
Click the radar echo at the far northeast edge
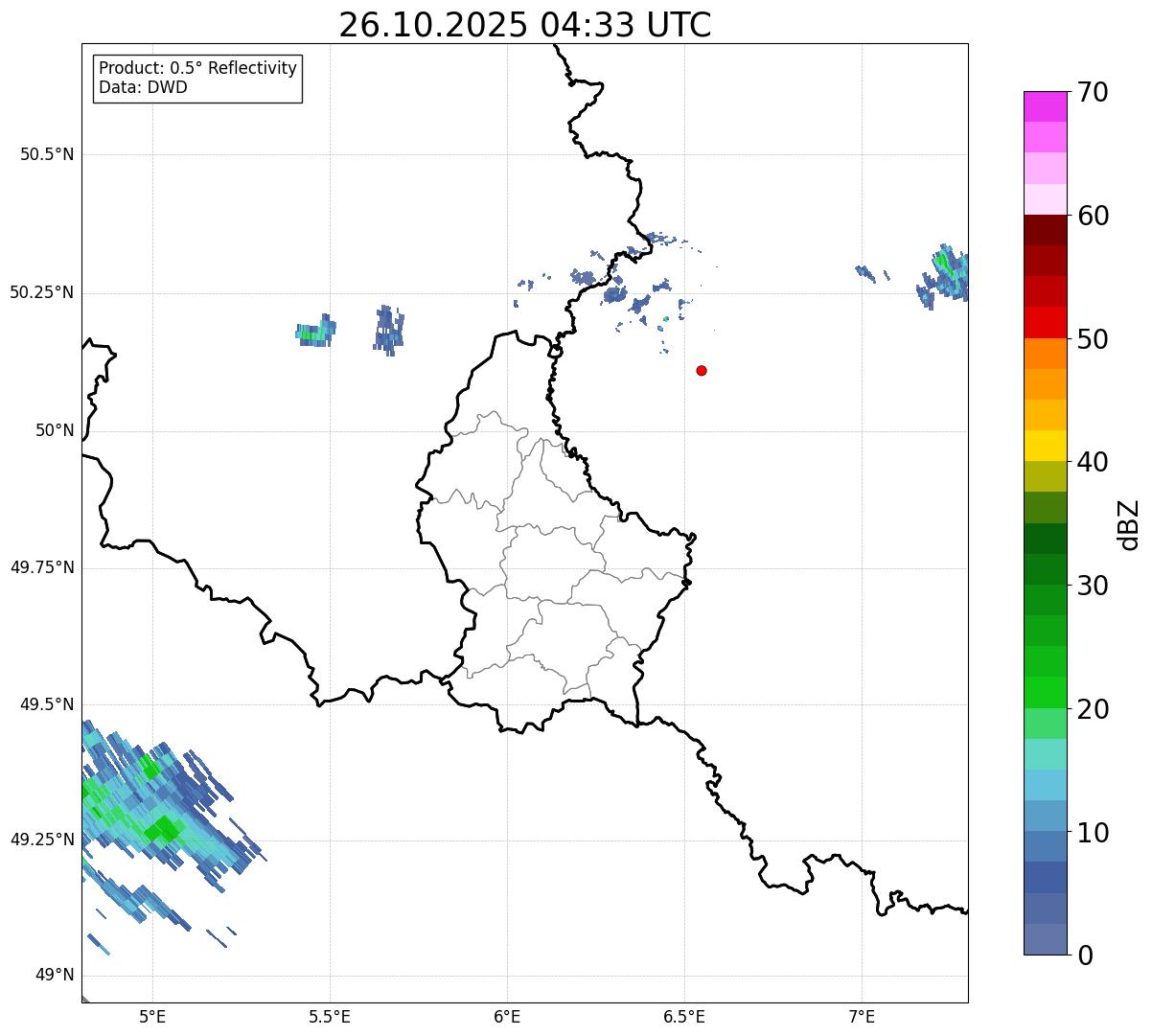click(x=947, y=272)
